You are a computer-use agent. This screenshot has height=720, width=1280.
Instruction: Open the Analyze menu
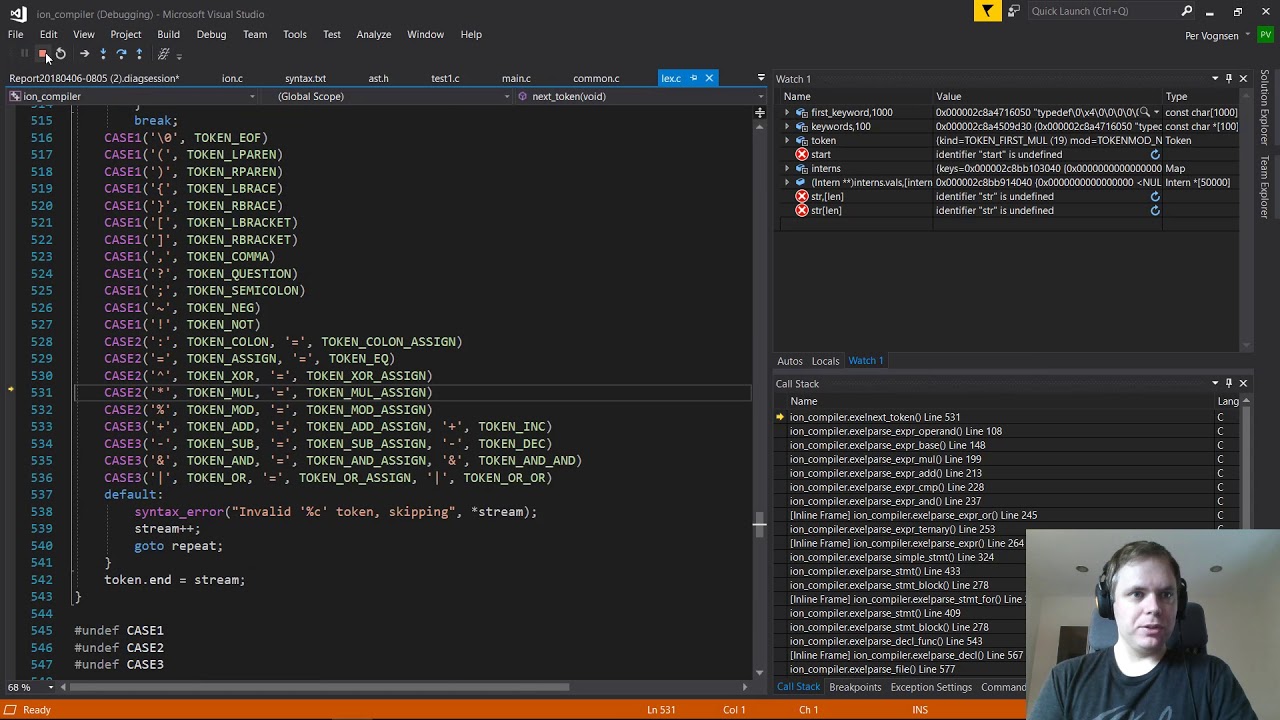373,34
